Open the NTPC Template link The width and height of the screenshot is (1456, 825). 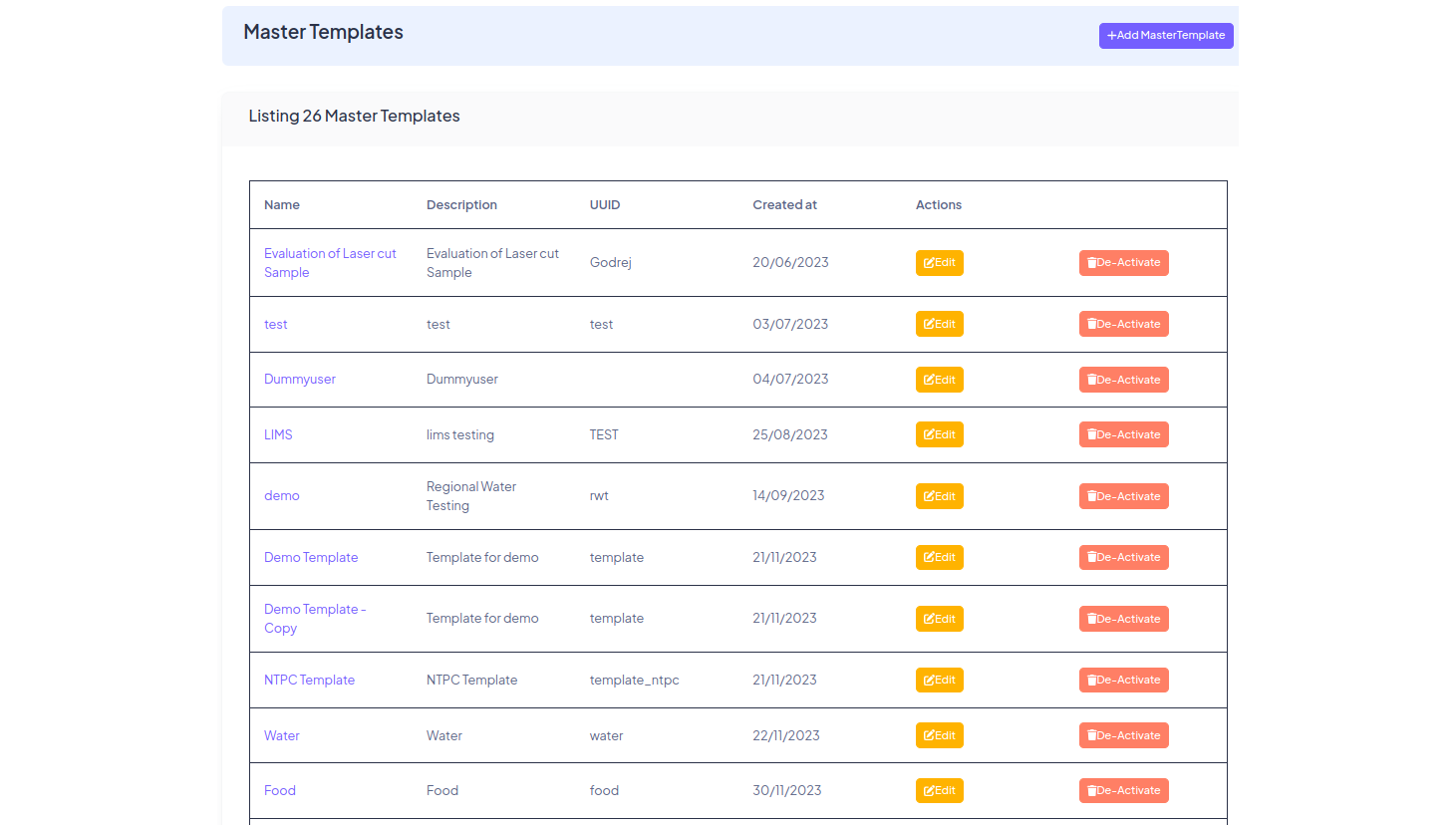click(309, 681)
